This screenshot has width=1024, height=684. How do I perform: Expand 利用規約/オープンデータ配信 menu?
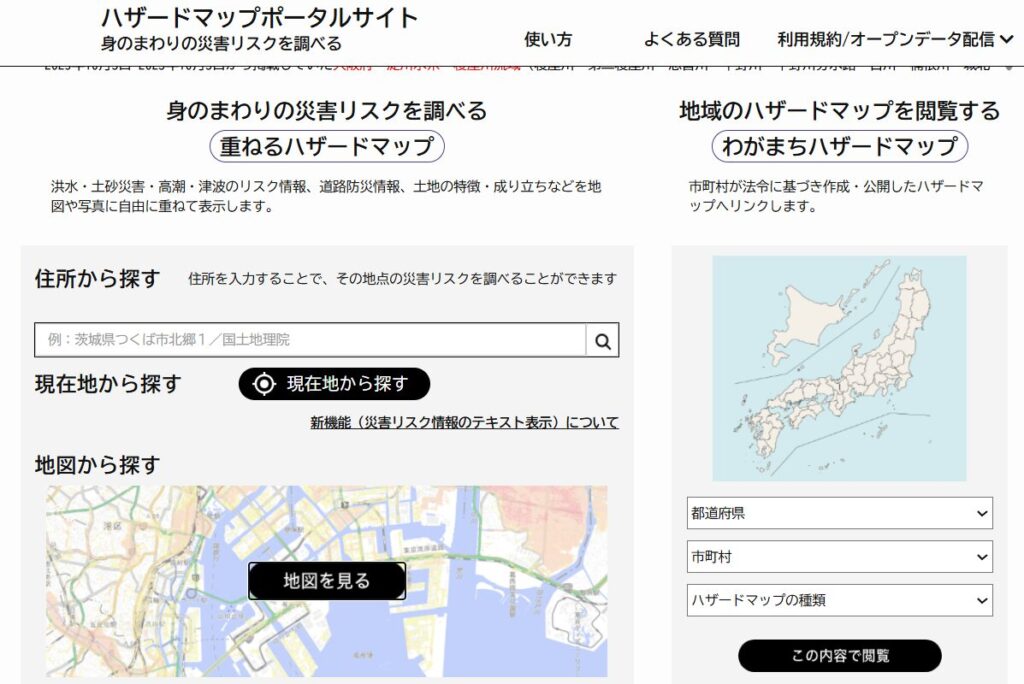click(x=895, y=39)
